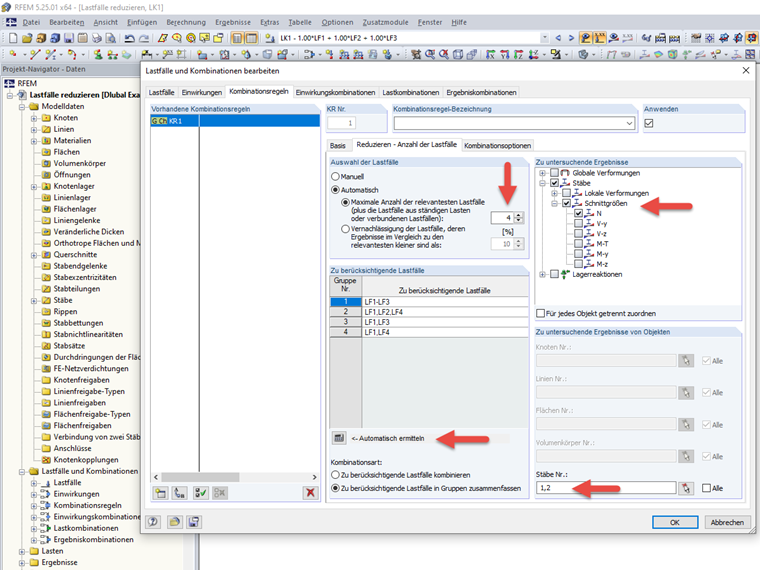Screen dimensions: 760x570
Task: Click the Y-axis view icon in the toolbar
Action: [x=504, y=55]
